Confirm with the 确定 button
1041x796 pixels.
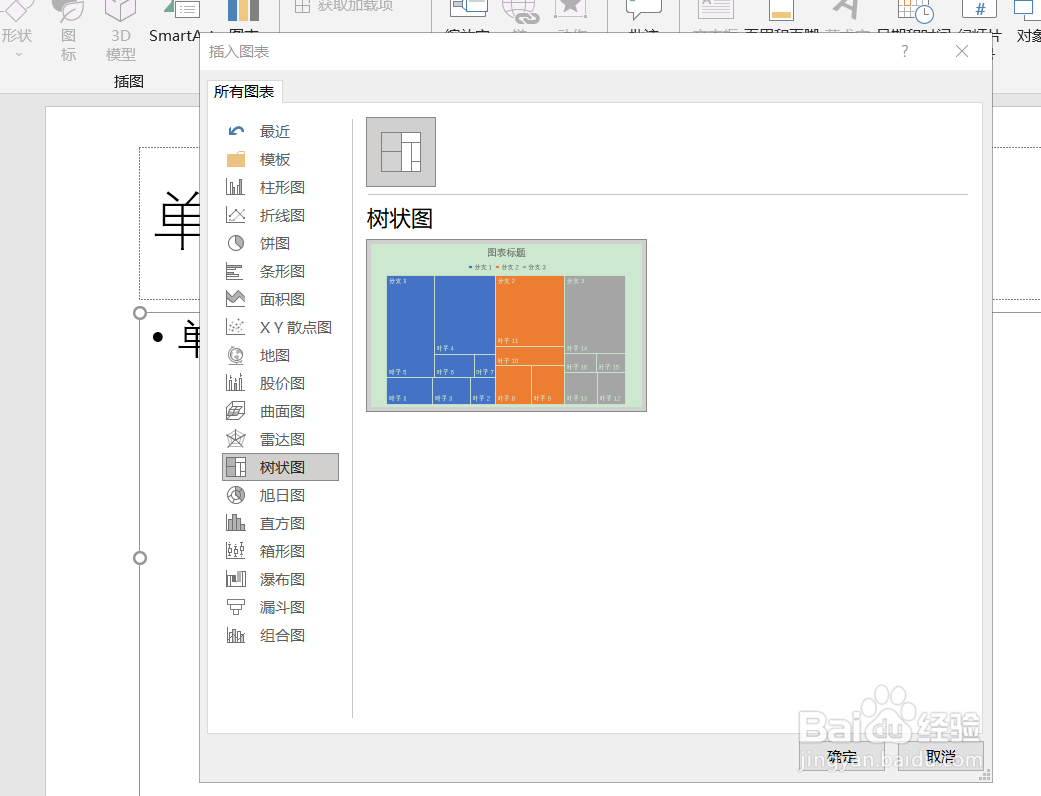(840, 757)
